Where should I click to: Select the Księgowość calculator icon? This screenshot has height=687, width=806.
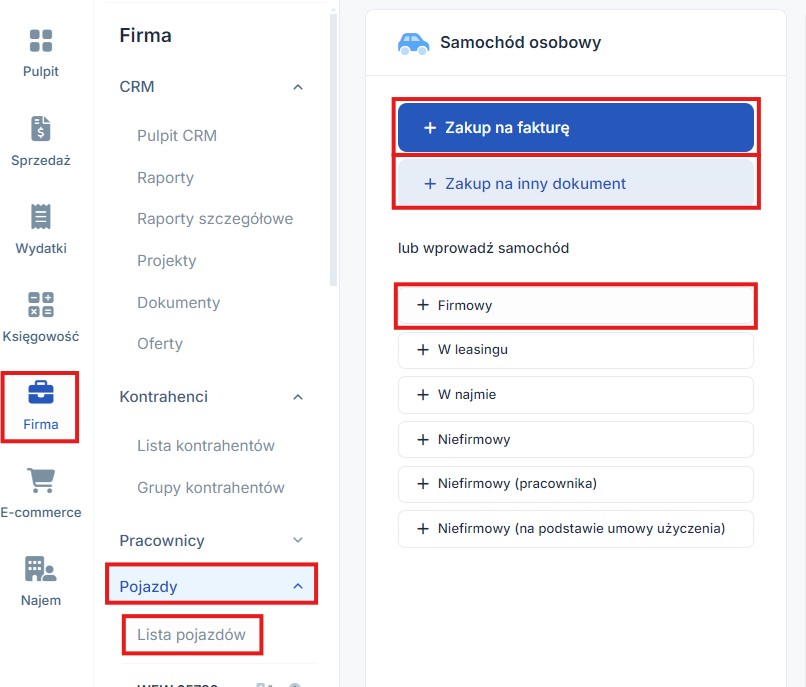click(41, 305)
